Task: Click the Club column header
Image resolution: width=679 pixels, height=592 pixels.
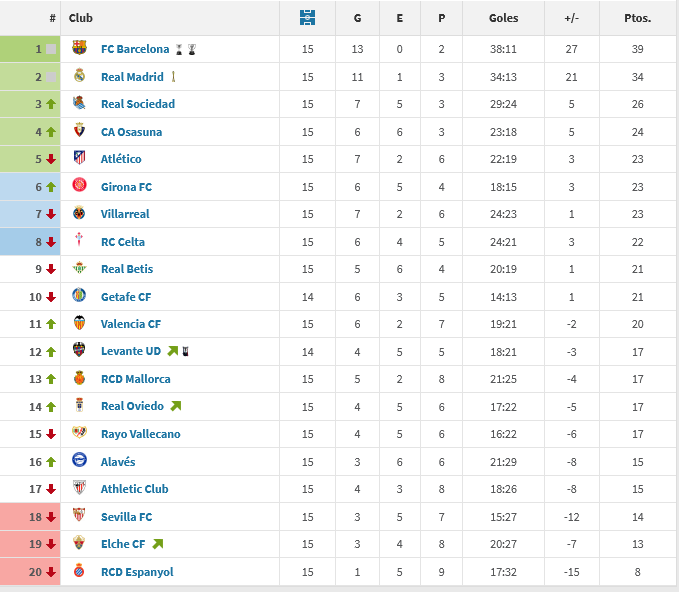Action: [x=81, y=18]
